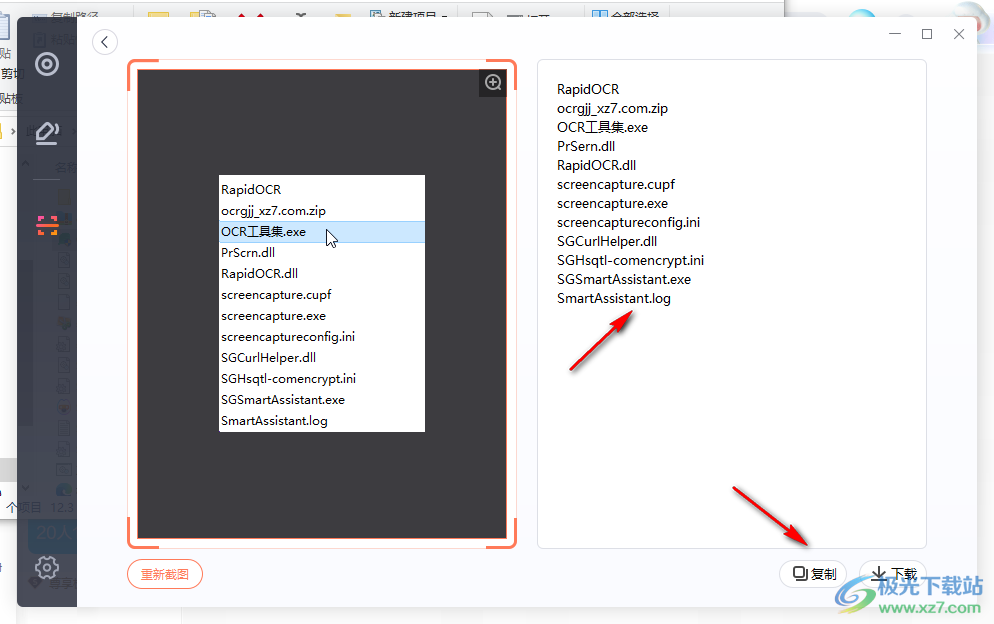Download the result with 下载 button
This screenshot has height=624, width=994.
pos(893,574)
